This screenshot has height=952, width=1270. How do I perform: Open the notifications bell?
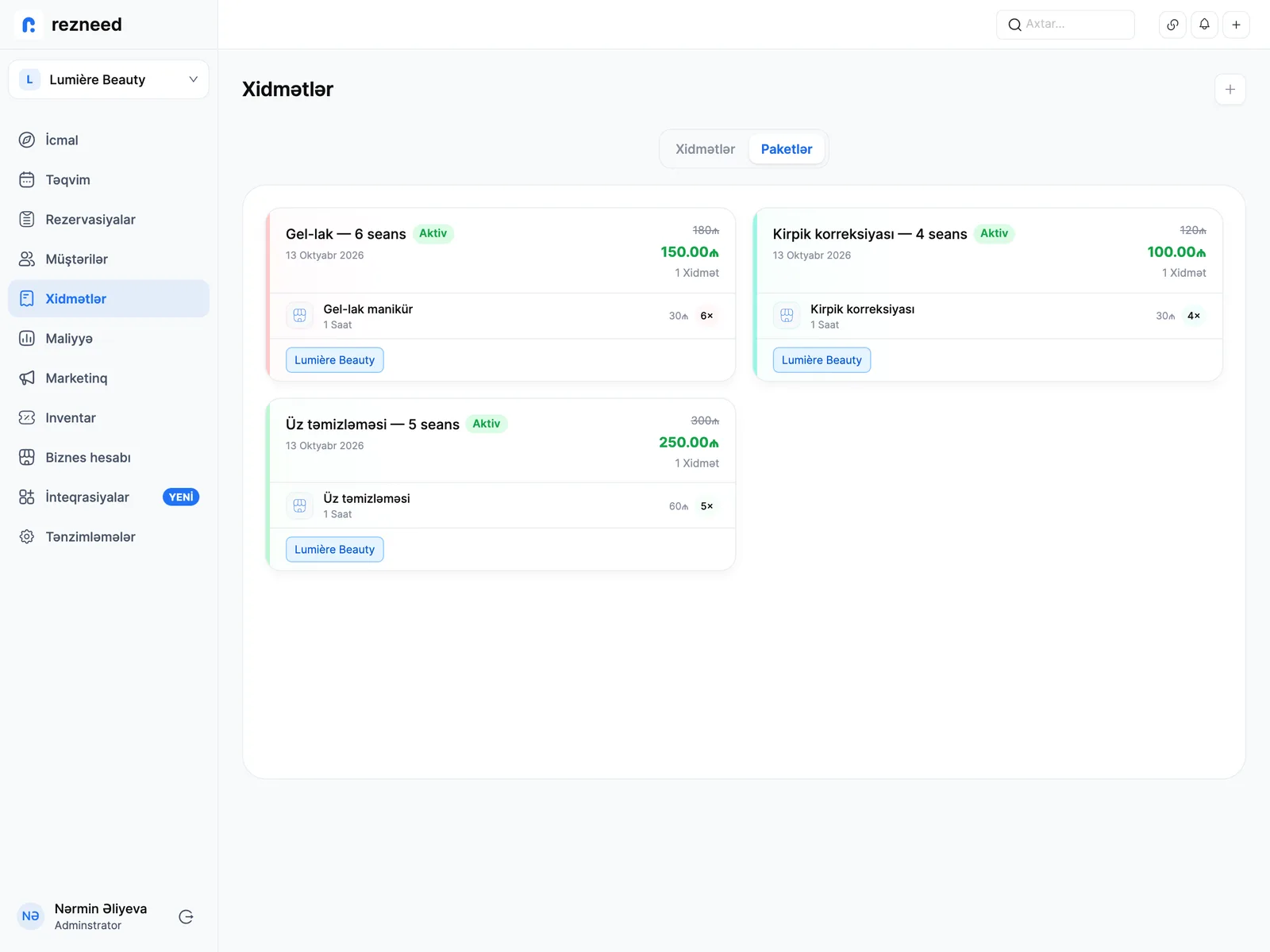tap(1204, 25)
